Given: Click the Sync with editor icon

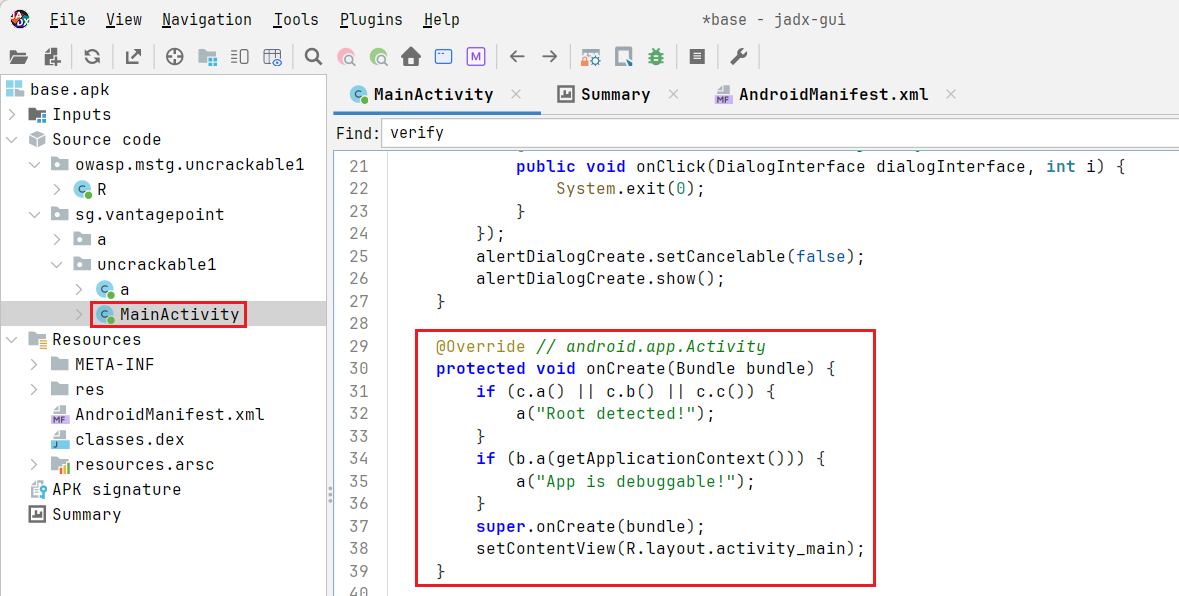Looking at the screenshot, I should [x=174, y=57].
